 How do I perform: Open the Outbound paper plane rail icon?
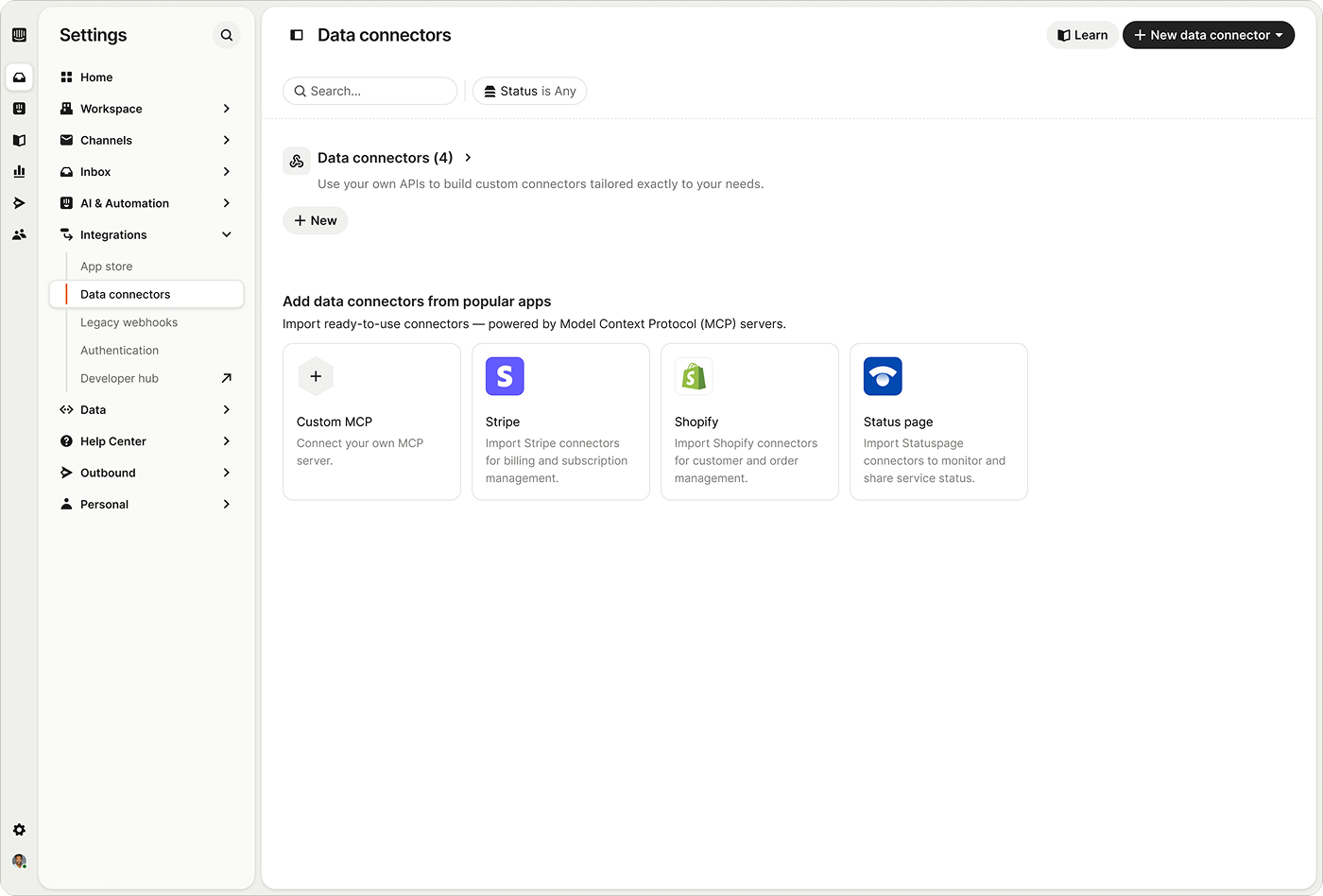pyautogui.click(x=19, y=203)
